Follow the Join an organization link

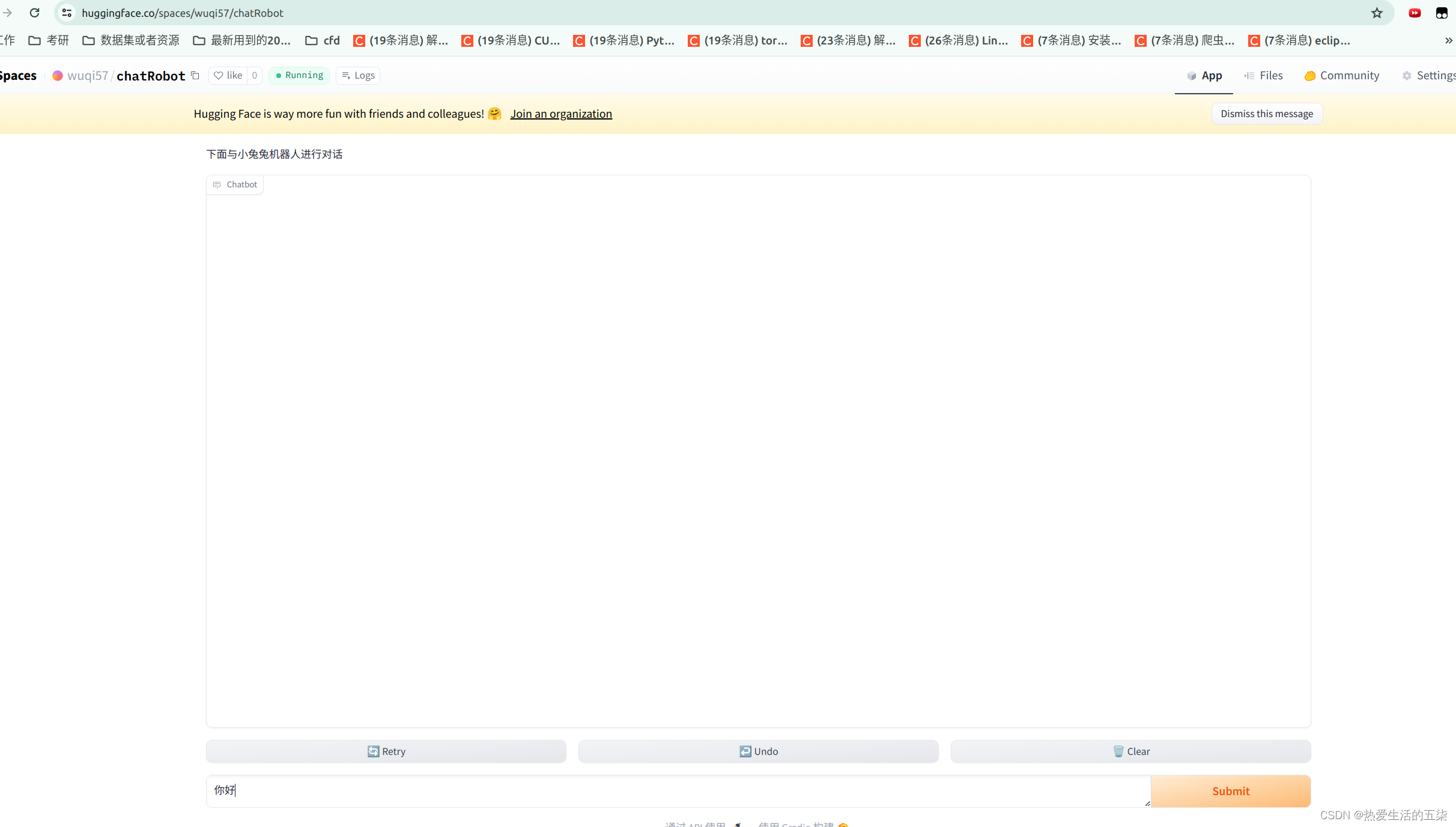561,114
